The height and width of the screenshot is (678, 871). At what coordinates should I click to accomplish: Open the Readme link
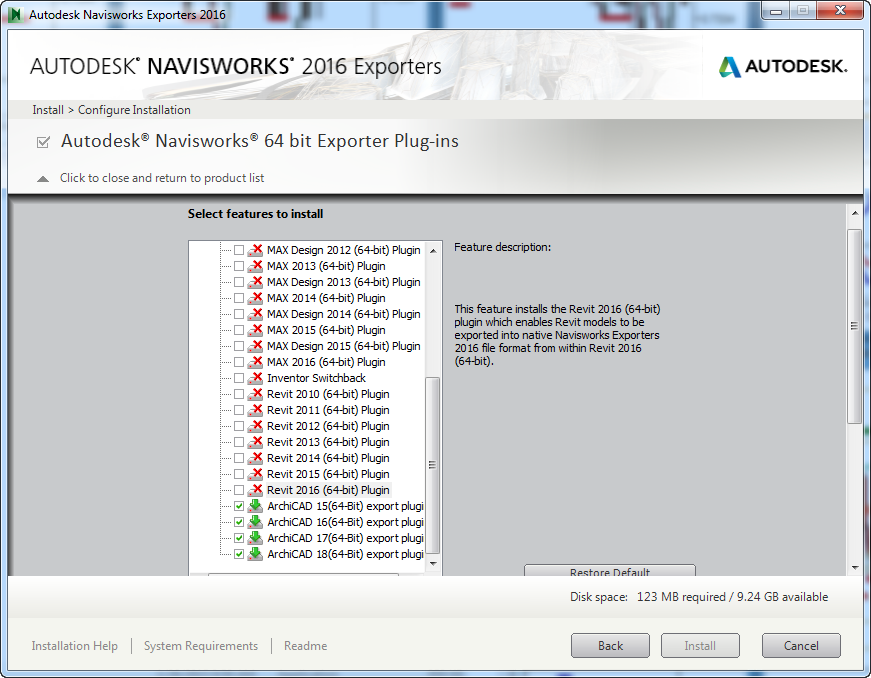point(306,646)
